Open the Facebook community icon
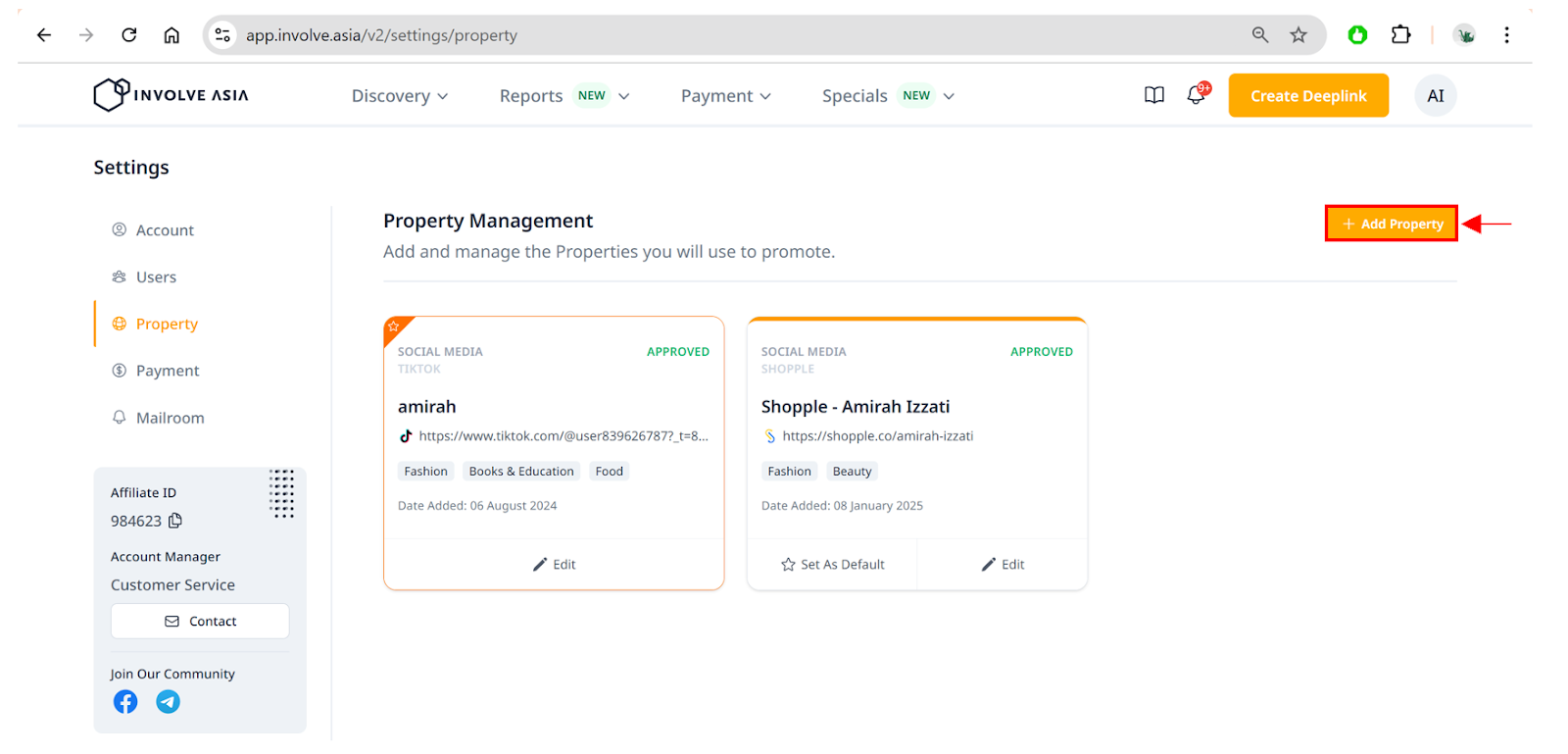 coord(125,702)
